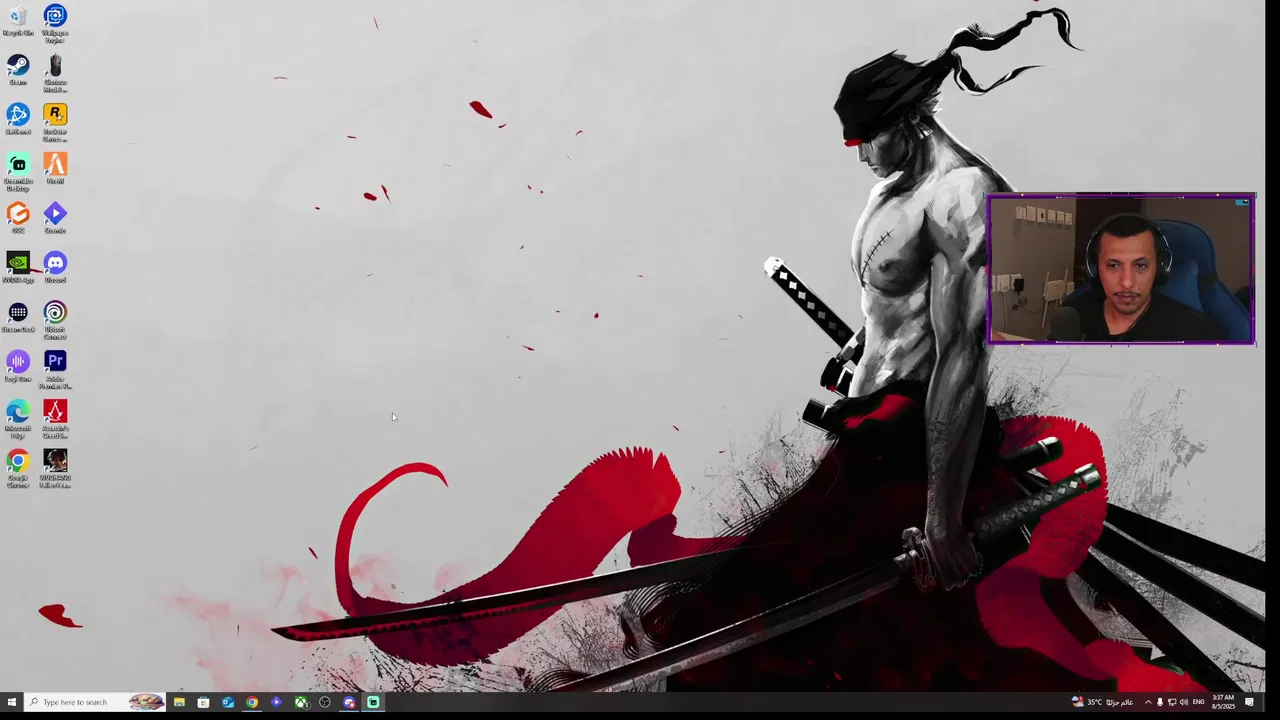Open the purple diamond app in taskbar
Screen dimensions: 1280x720
[x=276, y=702]
